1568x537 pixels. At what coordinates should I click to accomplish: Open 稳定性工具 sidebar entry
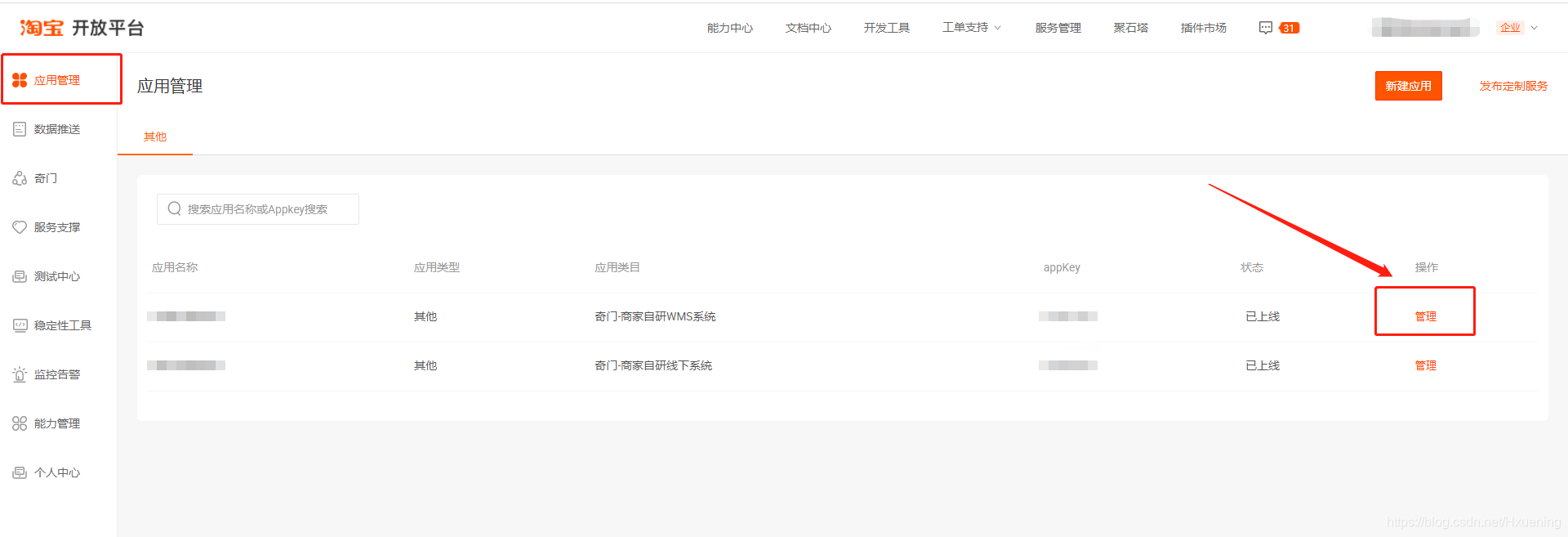pyautogui.click(x=63, y=325)
